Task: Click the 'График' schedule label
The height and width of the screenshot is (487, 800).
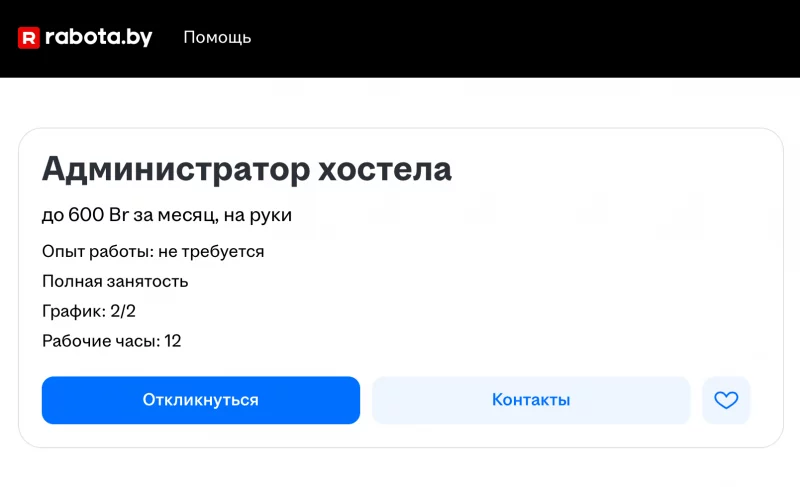Action: click(x=72, y=311)
